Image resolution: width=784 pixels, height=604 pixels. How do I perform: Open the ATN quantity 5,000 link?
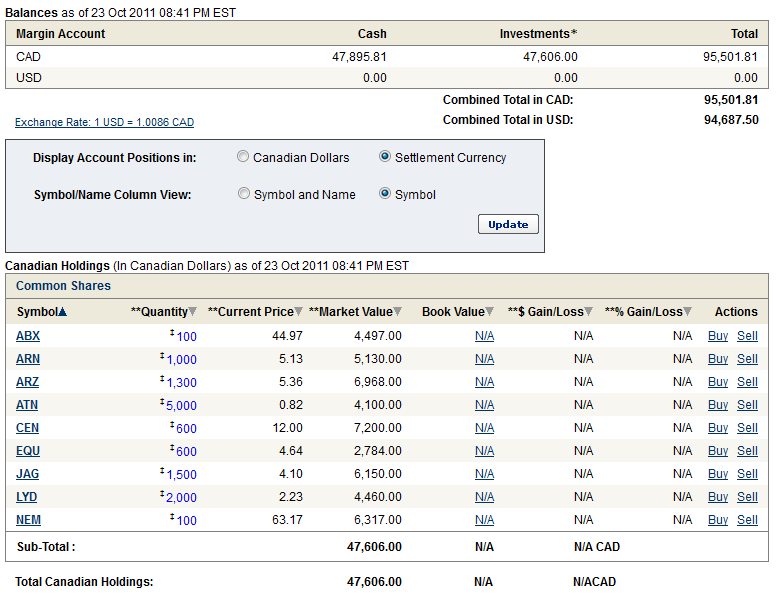(181, 406)
